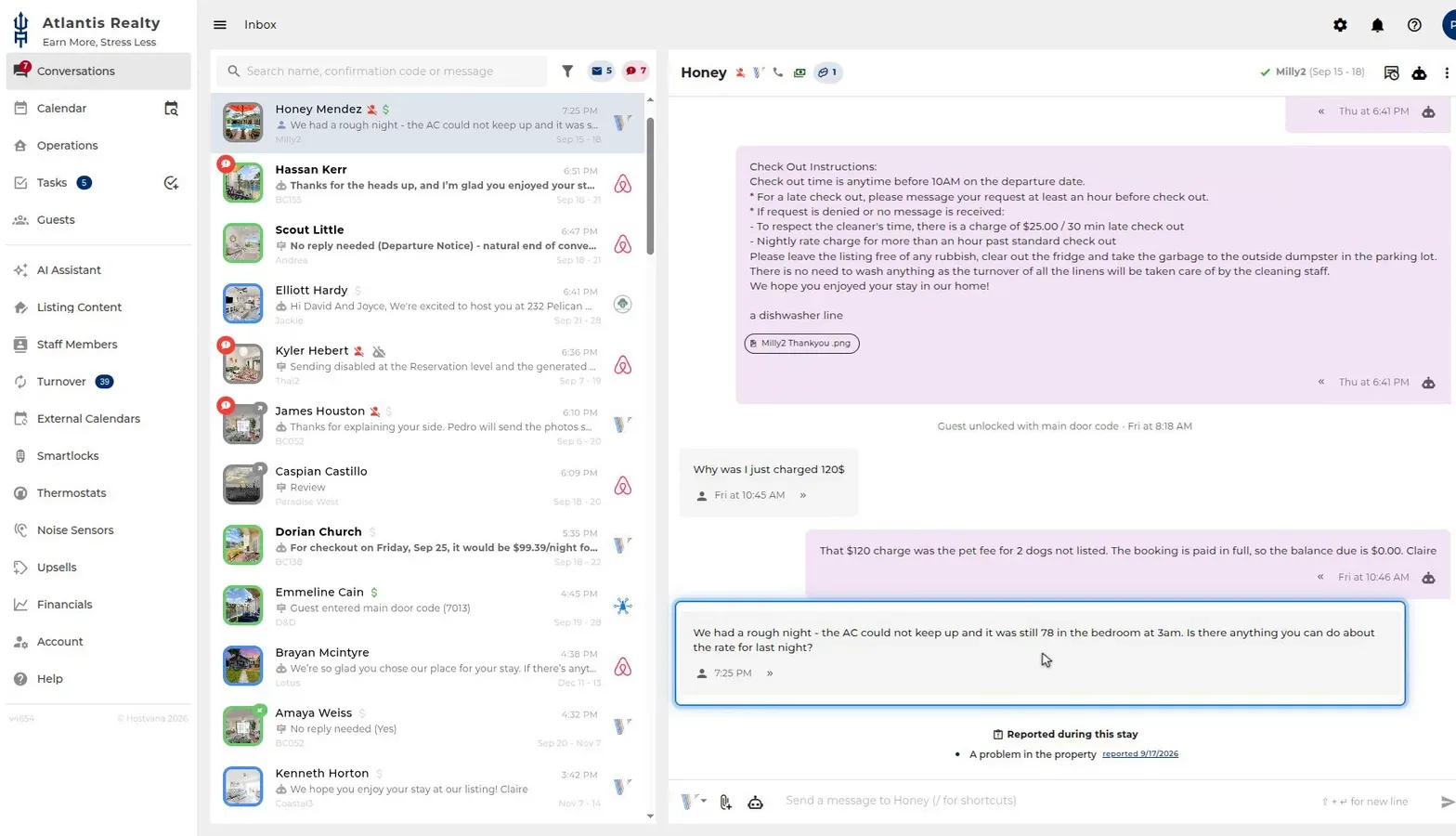Send the message with the arrow icon

pos(1447,802)
